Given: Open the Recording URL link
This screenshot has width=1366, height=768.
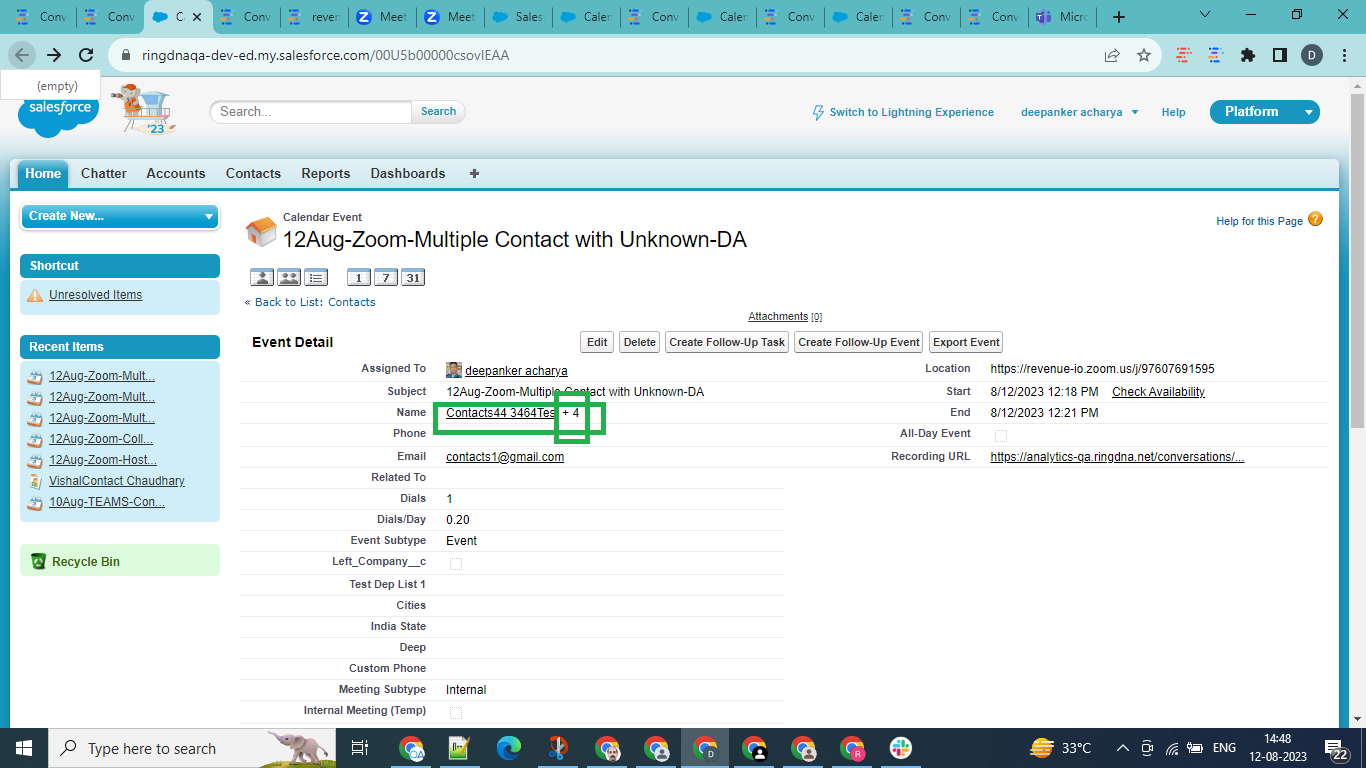Looking at the screenshot, I should [1117, 457].
